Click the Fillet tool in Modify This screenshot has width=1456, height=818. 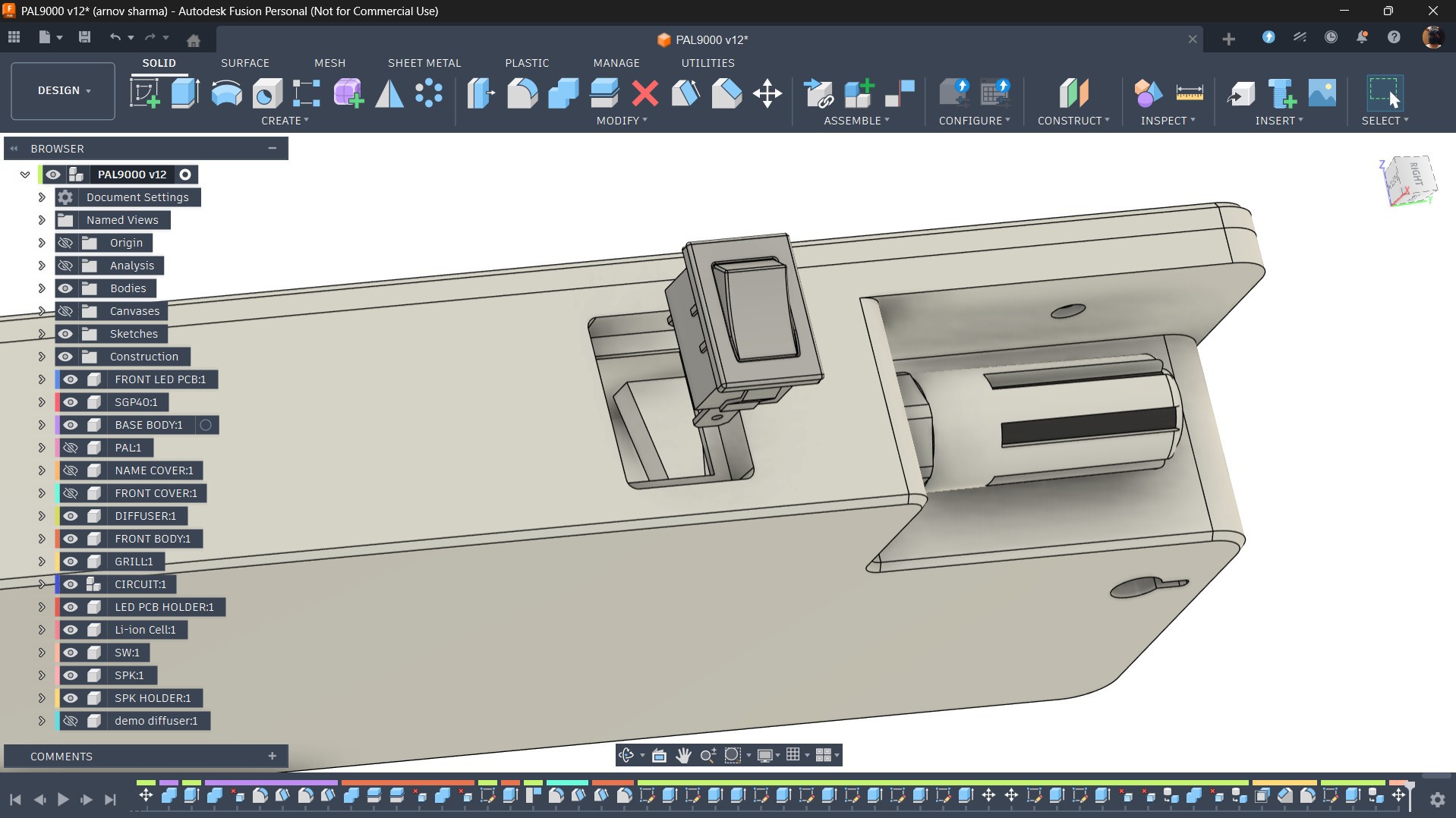522,93
